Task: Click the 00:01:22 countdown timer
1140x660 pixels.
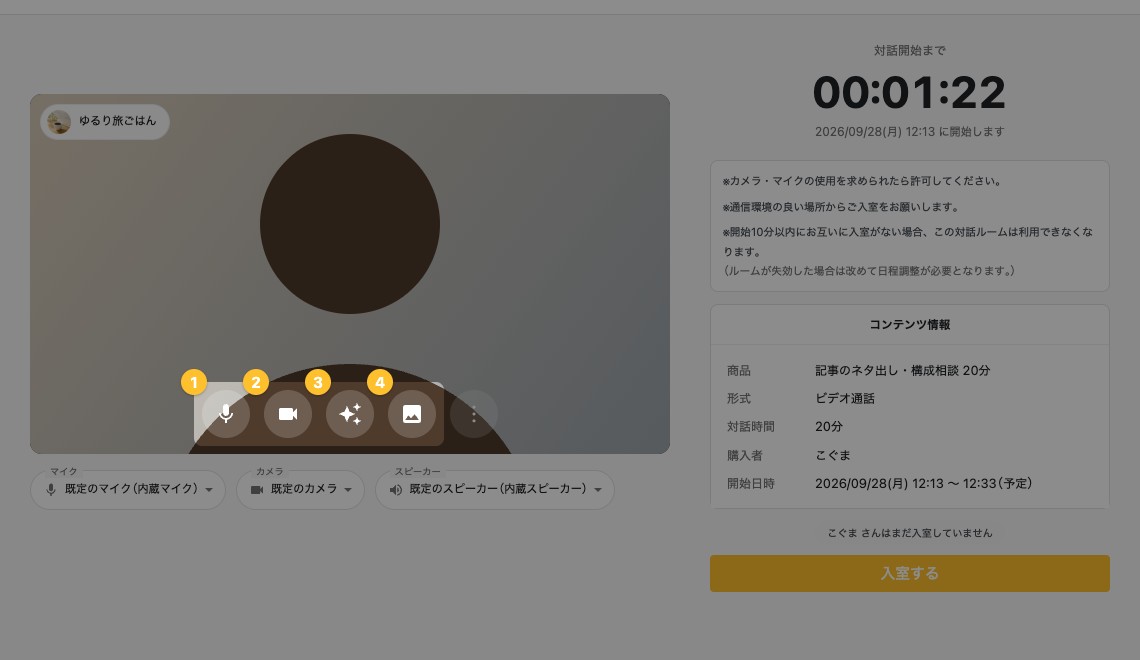Action: coord(910,93)
